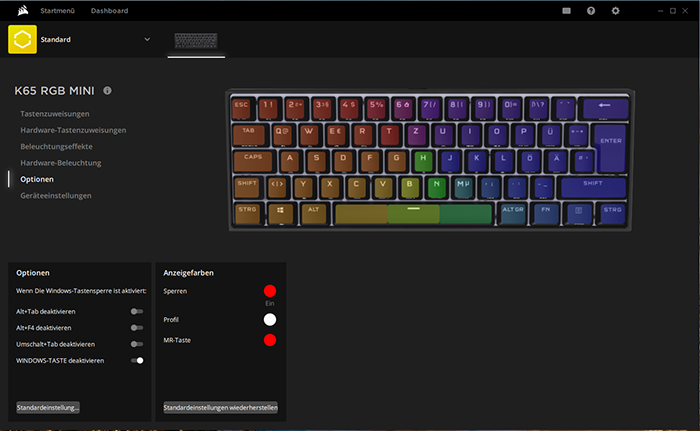This screenshot has height=431, width=700.
Task: Toggle Alt+Tab deaktivieren switch
Action: click(x=137, y=311)
